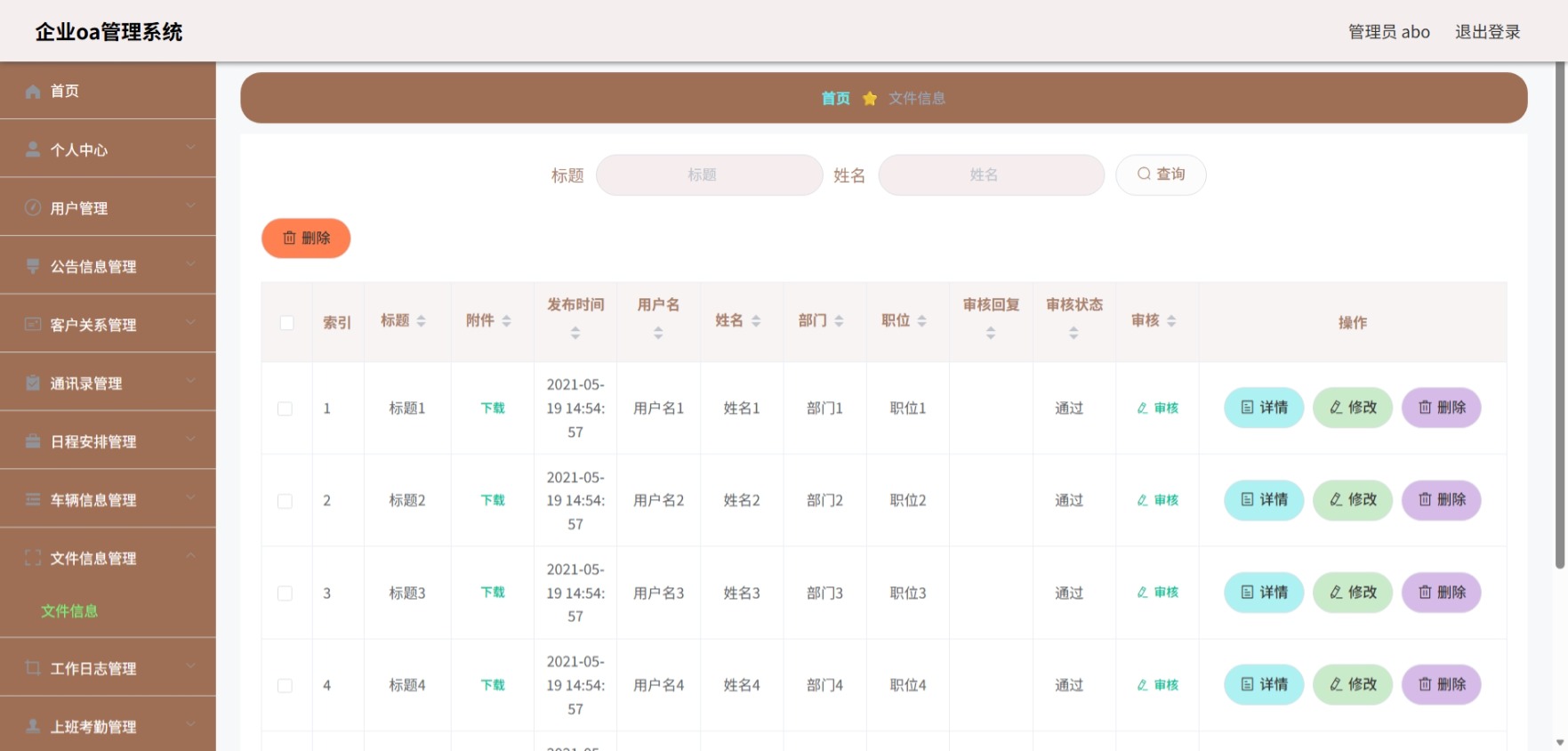Select the checkbox for row 标题2
Image resolution: width=1568 pixels, height=751 pixels.
tap(285, 501)
